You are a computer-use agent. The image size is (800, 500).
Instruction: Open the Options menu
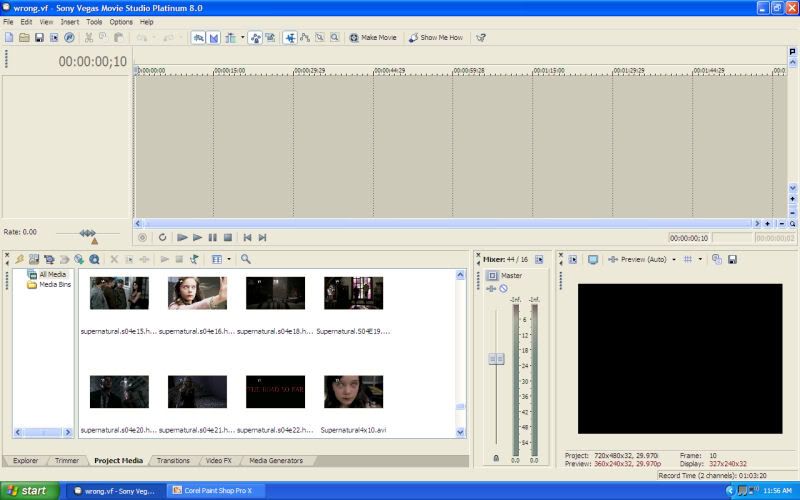point(121,22)
